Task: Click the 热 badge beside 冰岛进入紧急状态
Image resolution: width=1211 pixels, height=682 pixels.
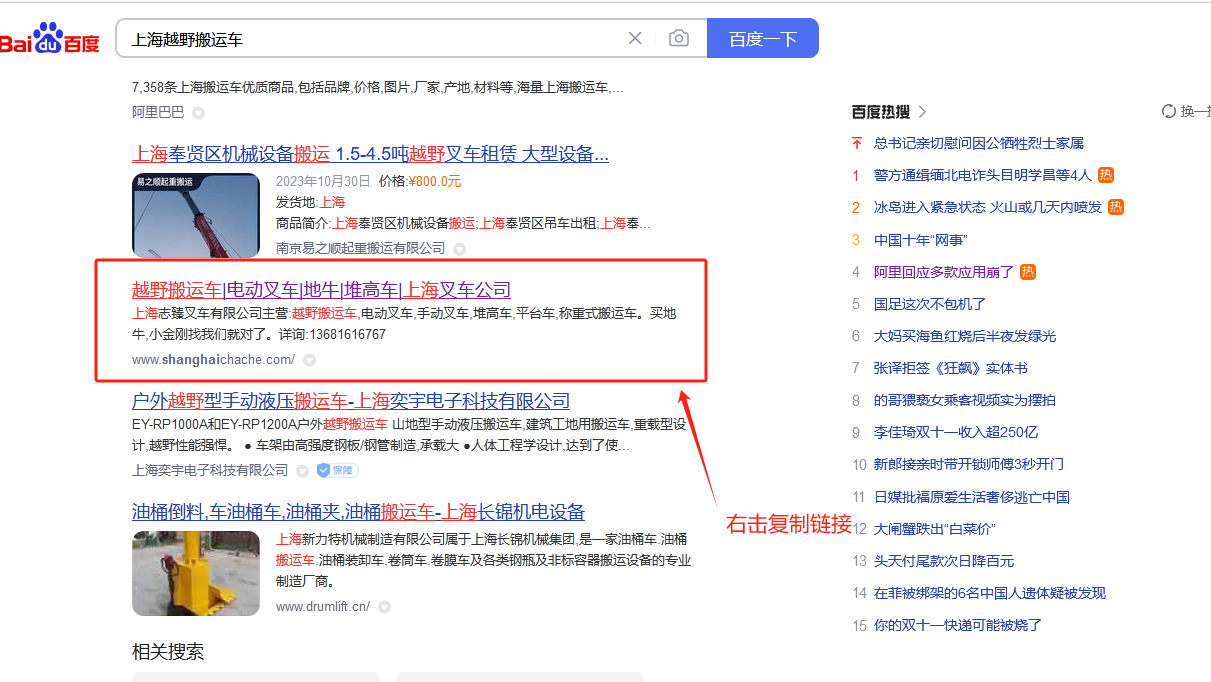Action: pyautogui.click(x=1116, y=207)
